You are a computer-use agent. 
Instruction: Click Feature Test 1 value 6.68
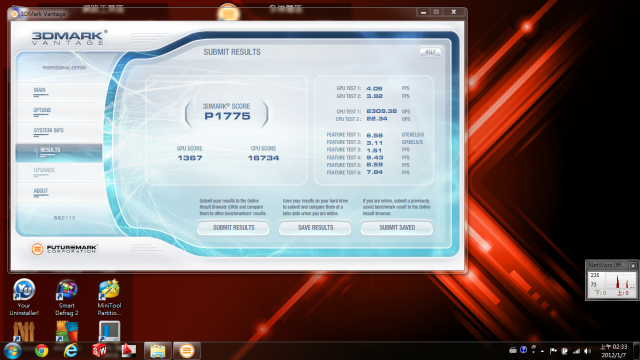click(x=374, y=135)
